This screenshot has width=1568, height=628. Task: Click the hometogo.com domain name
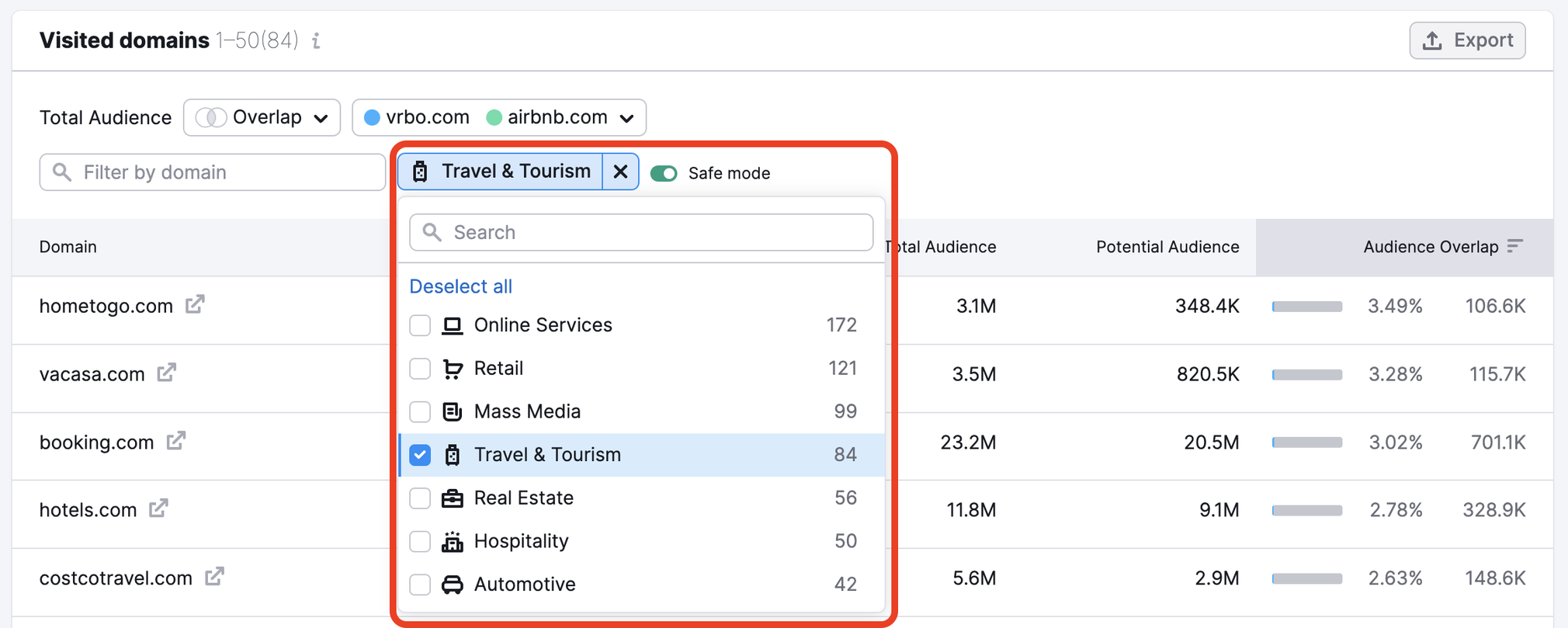pos(106,306)
